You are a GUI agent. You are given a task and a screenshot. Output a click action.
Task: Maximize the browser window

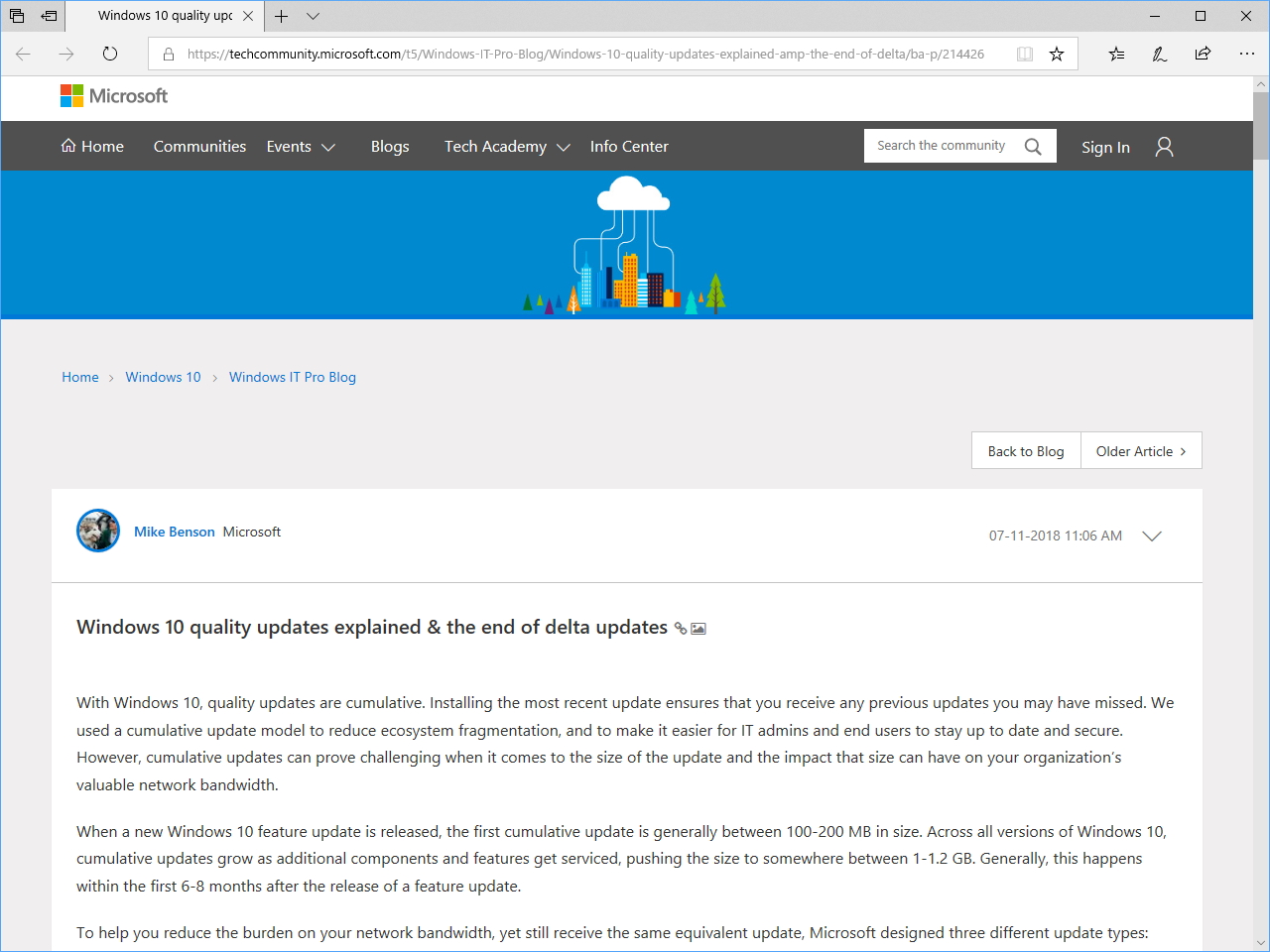tap(1201, 16)
